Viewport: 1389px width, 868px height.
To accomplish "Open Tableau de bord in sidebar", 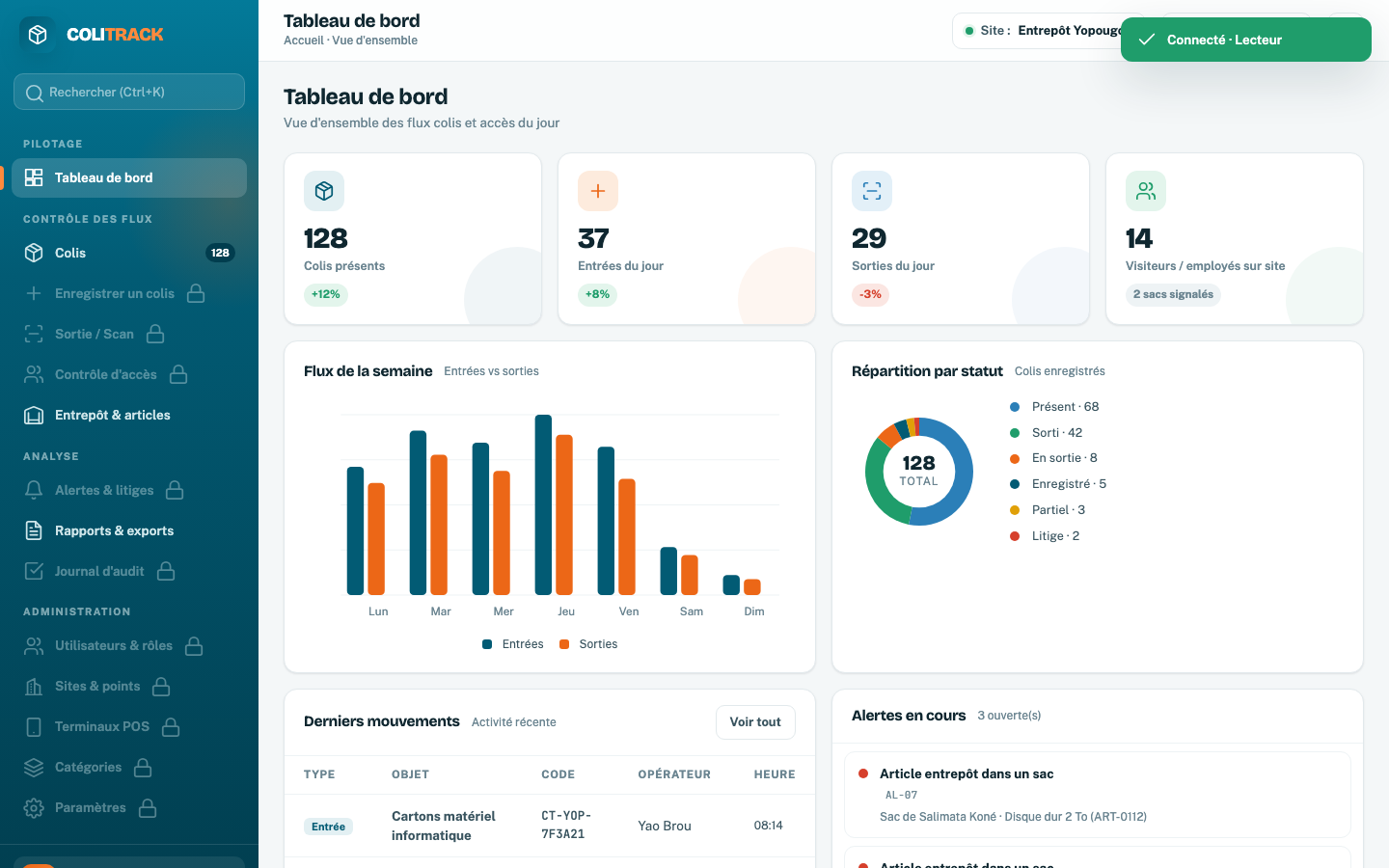I will click(x=129, y=177).
